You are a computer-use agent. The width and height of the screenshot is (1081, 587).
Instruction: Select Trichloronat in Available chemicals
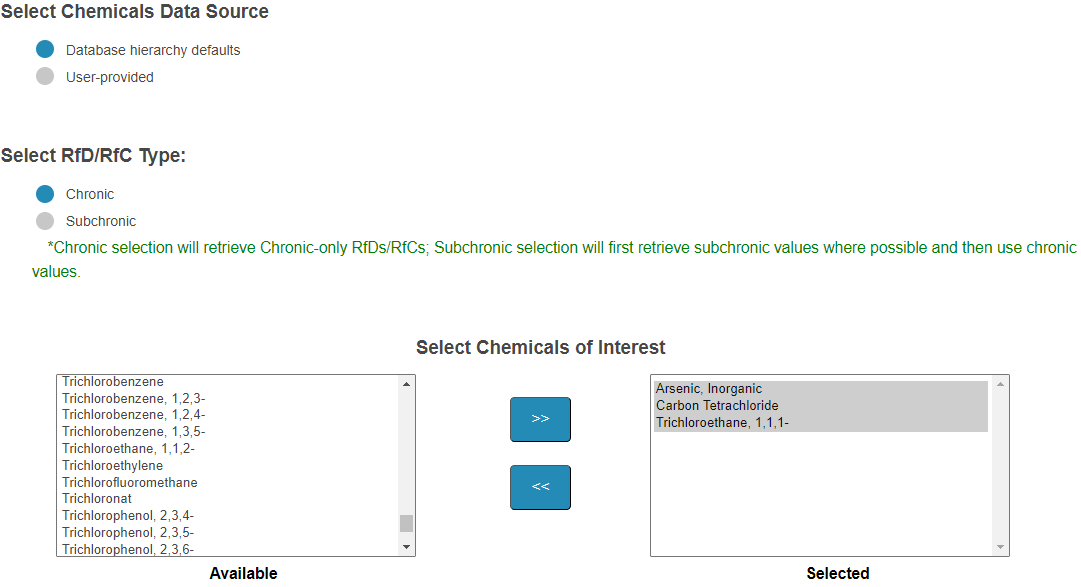96,498
